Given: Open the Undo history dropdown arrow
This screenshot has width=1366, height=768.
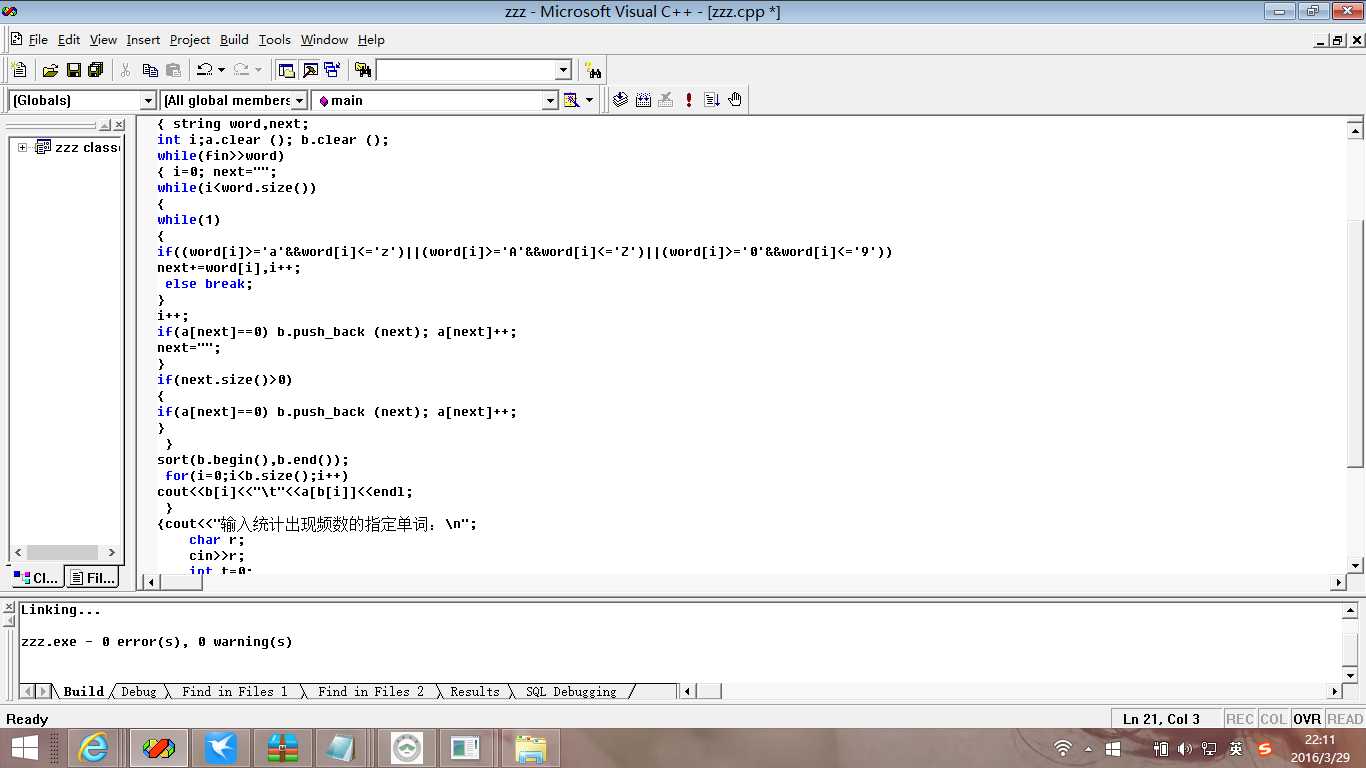Looking at the screenshot, I should (x=221, y=70).
